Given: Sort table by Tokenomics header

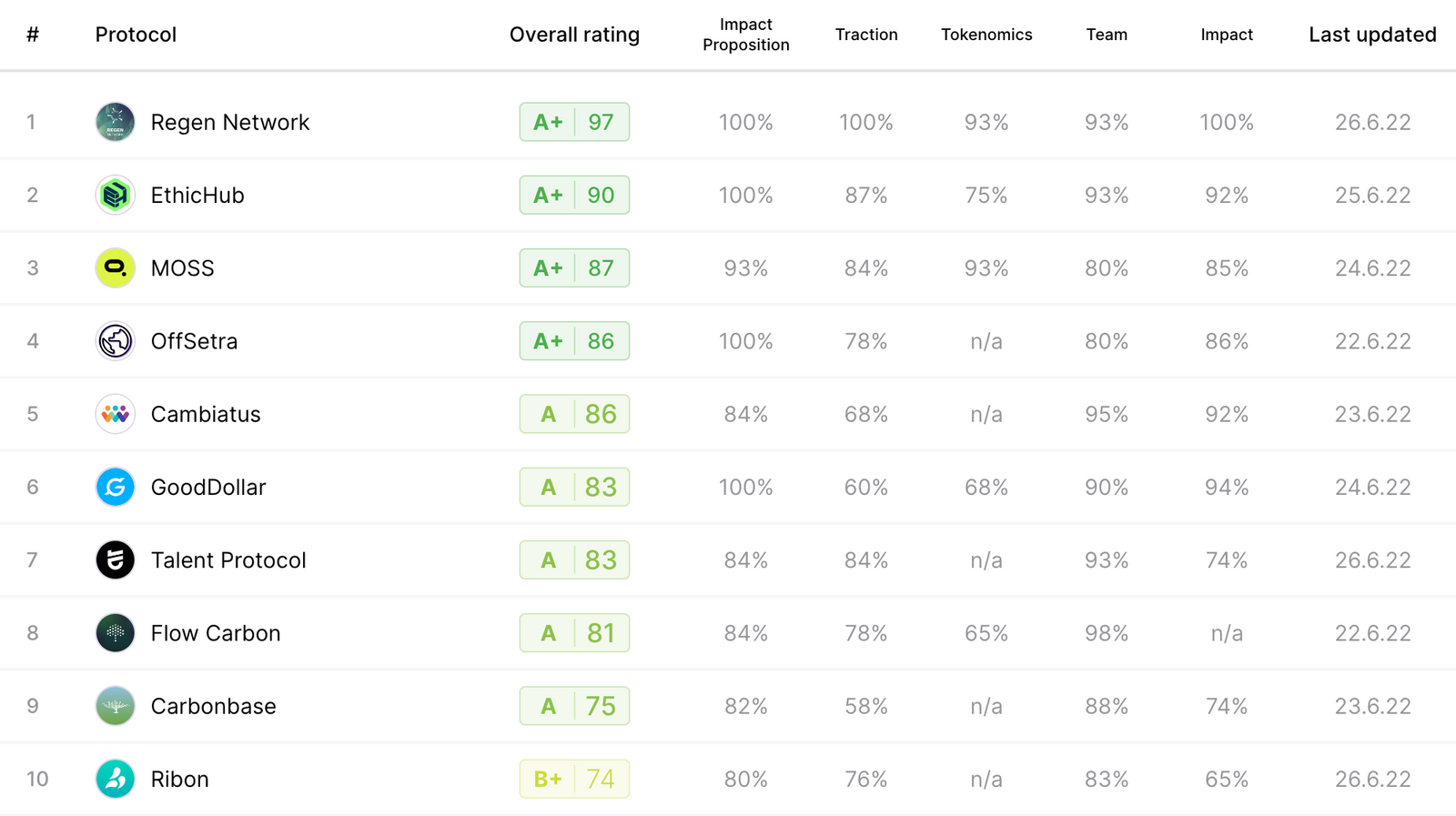Looking at the screenshot, I should (x=986, y=35).
